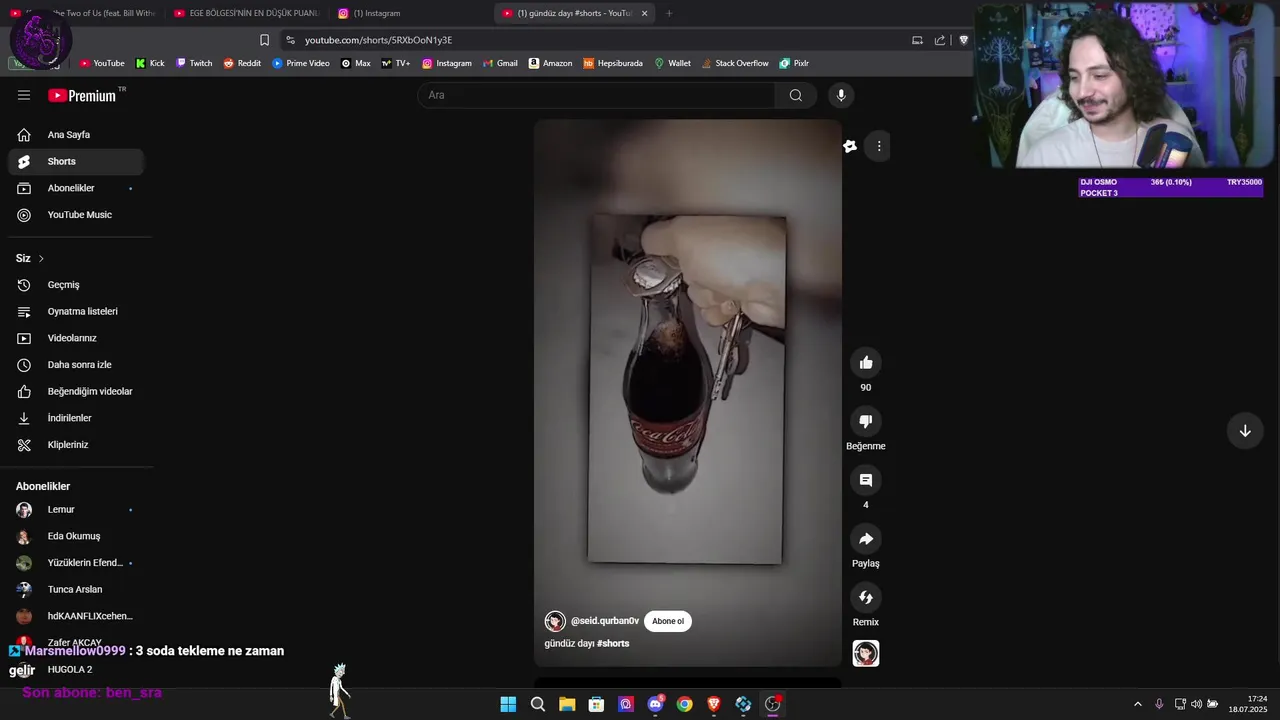
Task: Open Beğendiğim videolar playlist
Action: (75, 391)
